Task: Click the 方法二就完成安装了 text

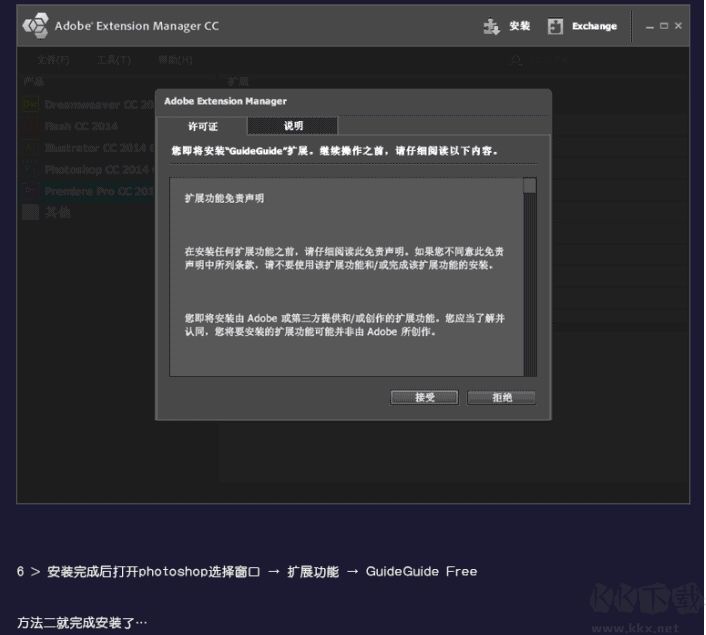Action: pos(82,623)
